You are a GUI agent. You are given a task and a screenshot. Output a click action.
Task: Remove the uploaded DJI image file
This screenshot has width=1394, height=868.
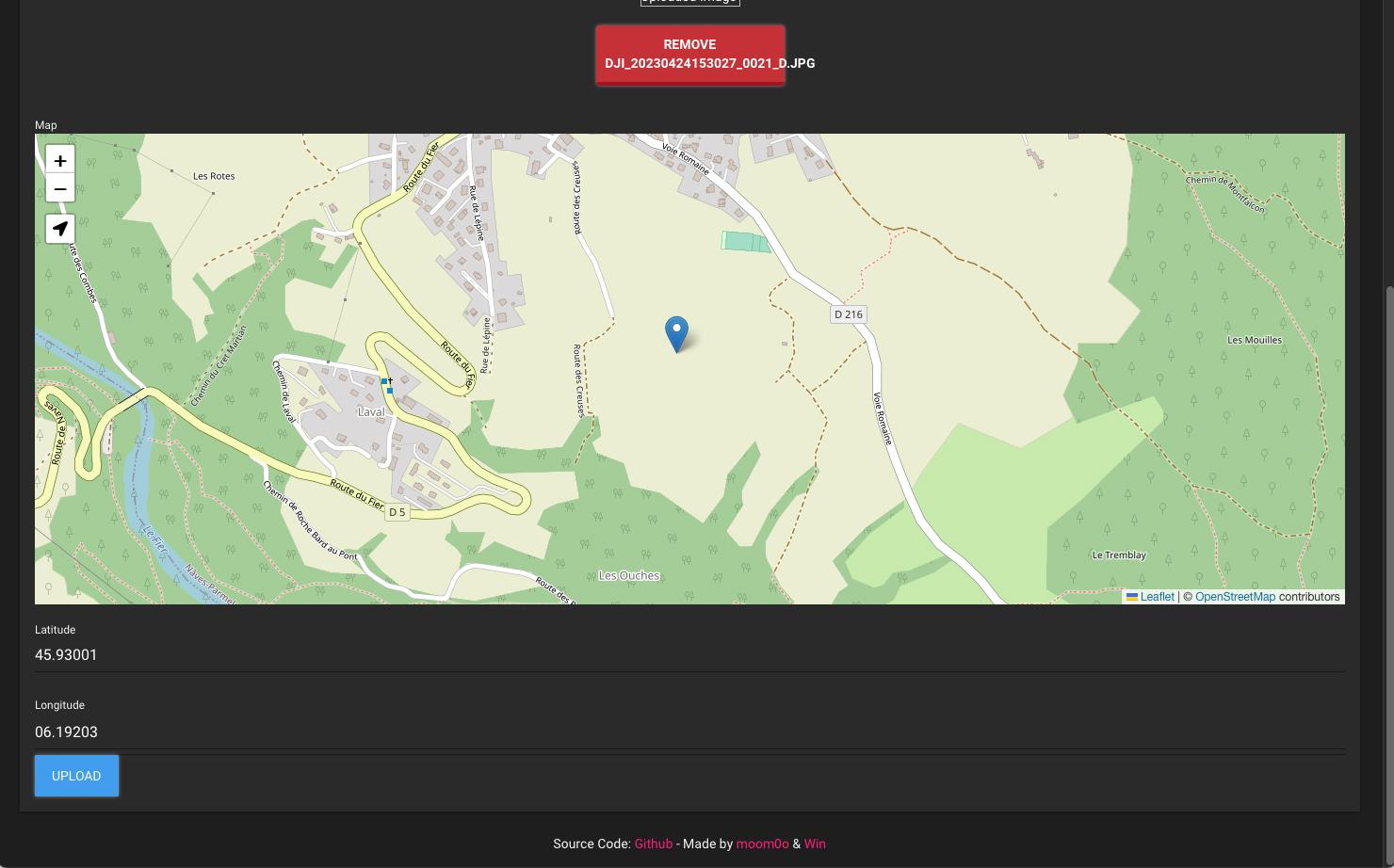click(690, 55)
